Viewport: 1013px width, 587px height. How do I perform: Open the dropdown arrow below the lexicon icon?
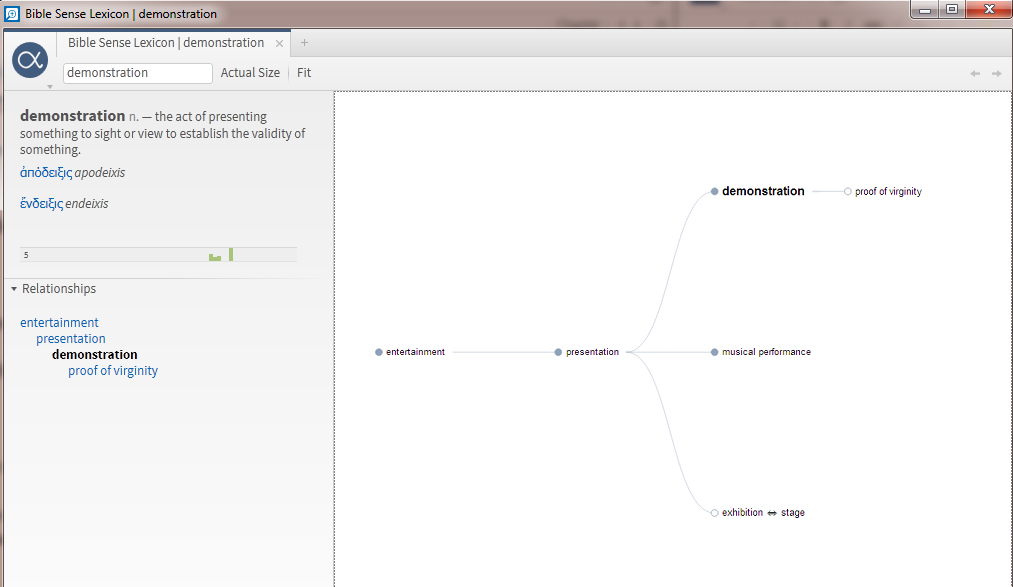coord(50,87)
